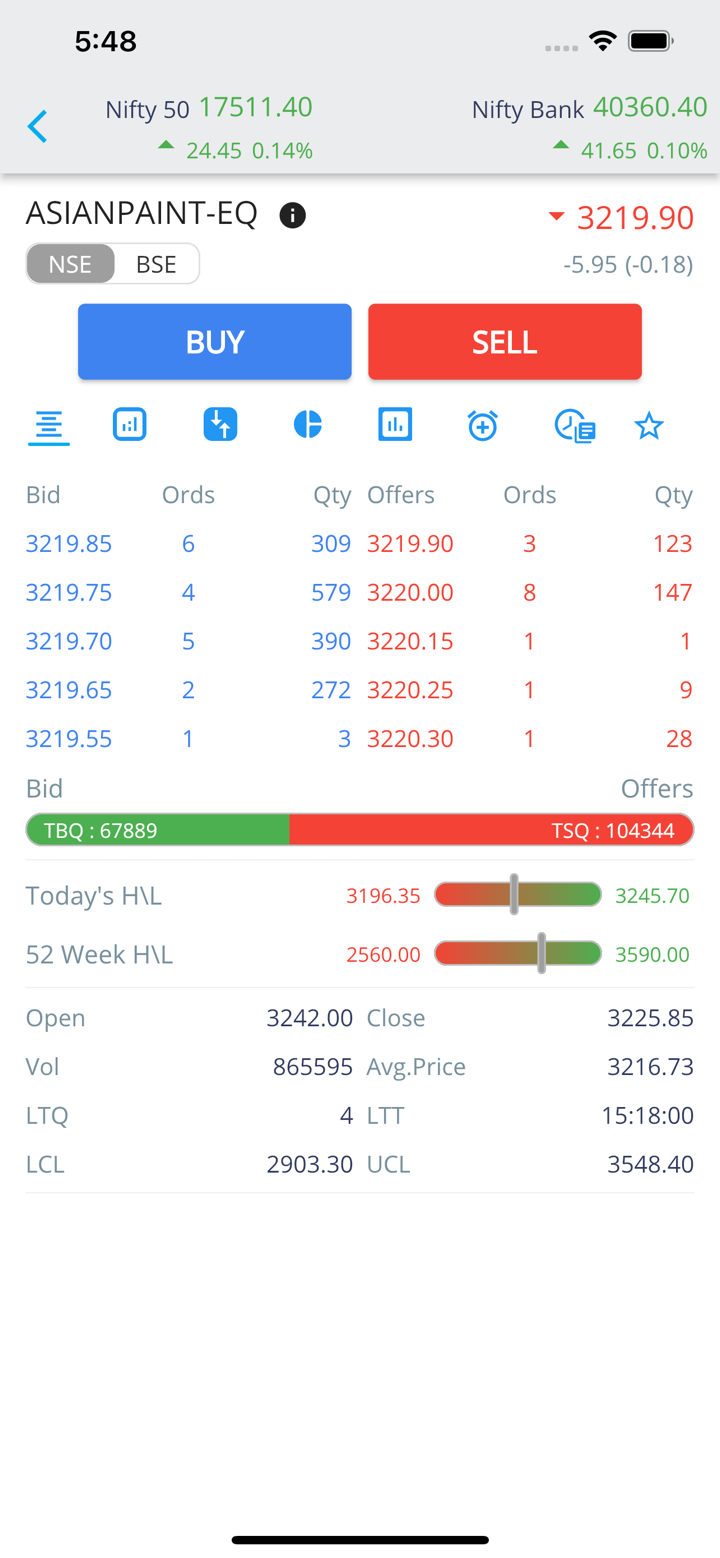Switch exchange to BSE
The height and width of the screenshot is (1558, 720).
tap(156, 264)
